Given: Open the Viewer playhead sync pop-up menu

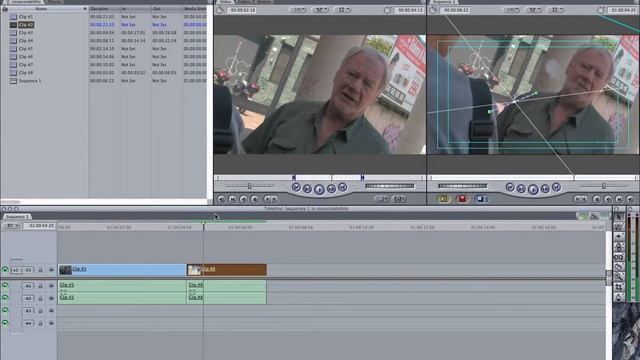Looking at the screenshot, I should click(321, 10).
